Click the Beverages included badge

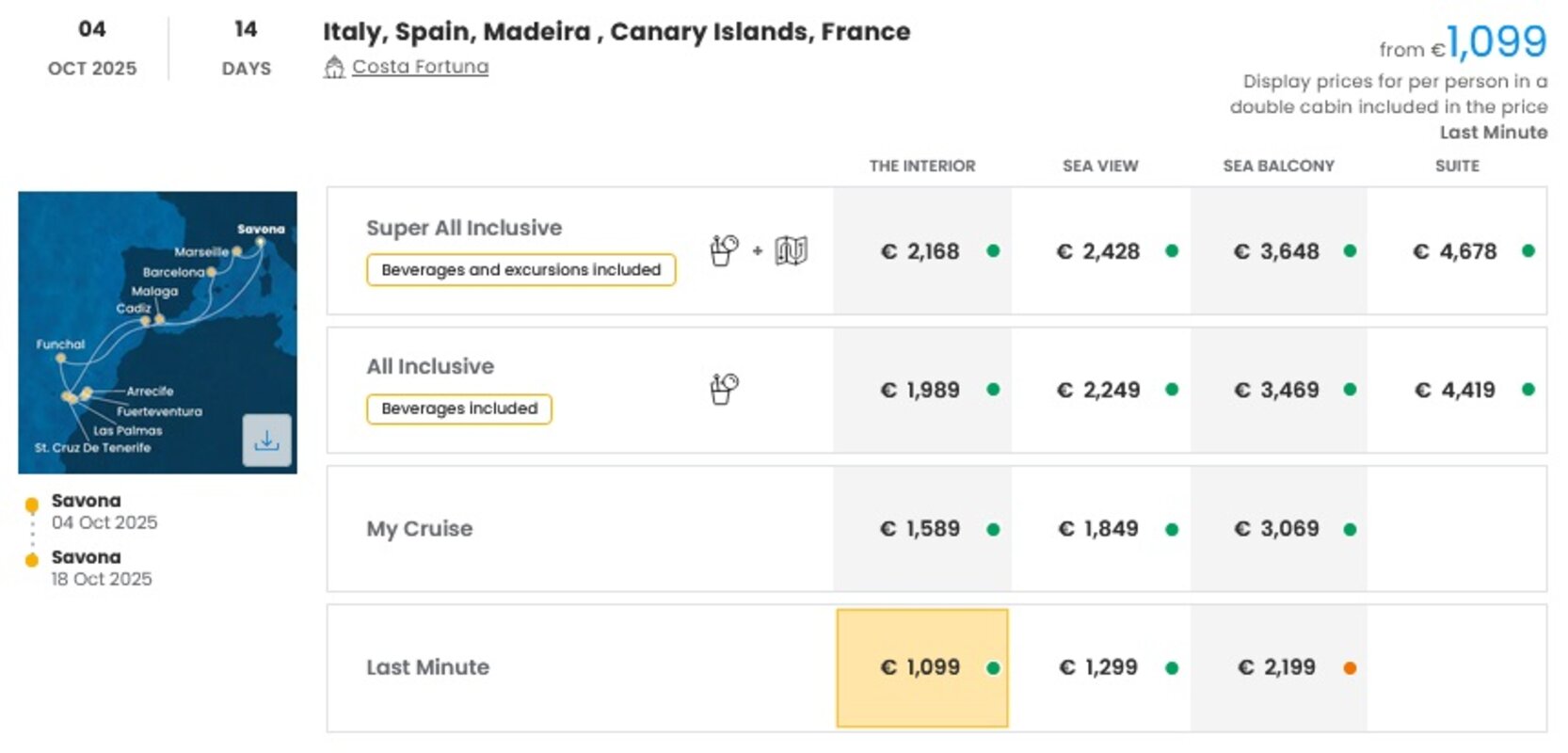coord(459,409)
